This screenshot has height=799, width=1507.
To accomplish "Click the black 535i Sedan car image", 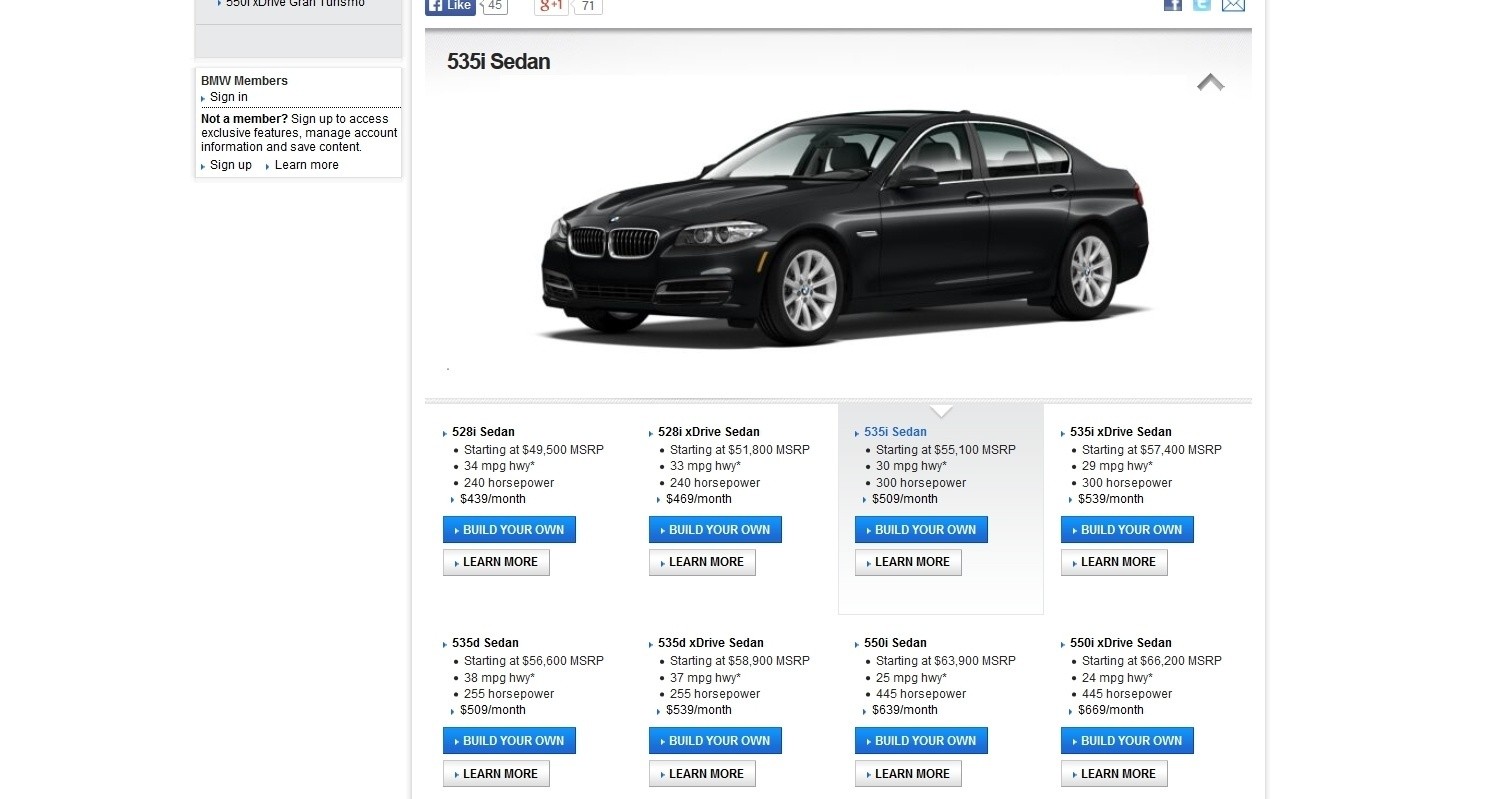I will click(845, 228).
